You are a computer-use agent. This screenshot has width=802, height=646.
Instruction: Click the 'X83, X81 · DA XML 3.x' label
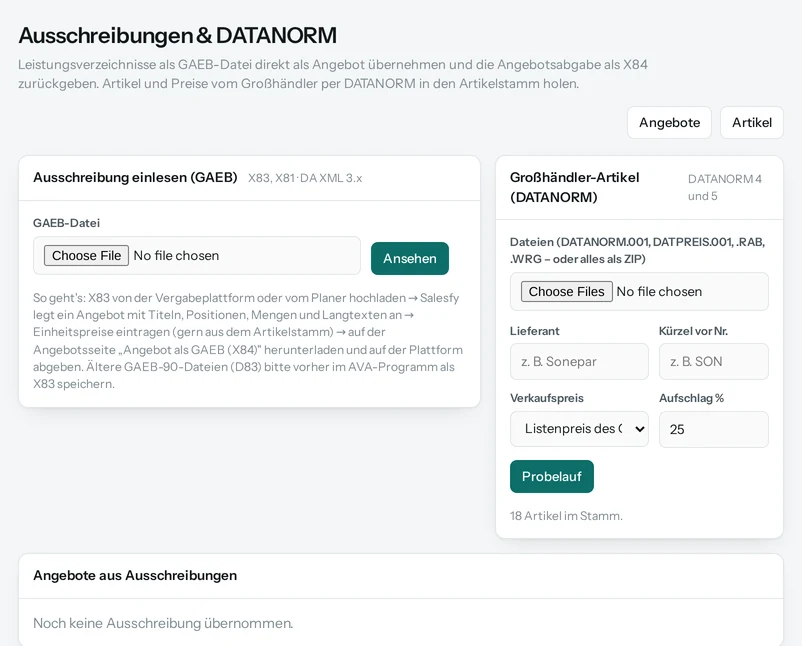click(305, 179)
